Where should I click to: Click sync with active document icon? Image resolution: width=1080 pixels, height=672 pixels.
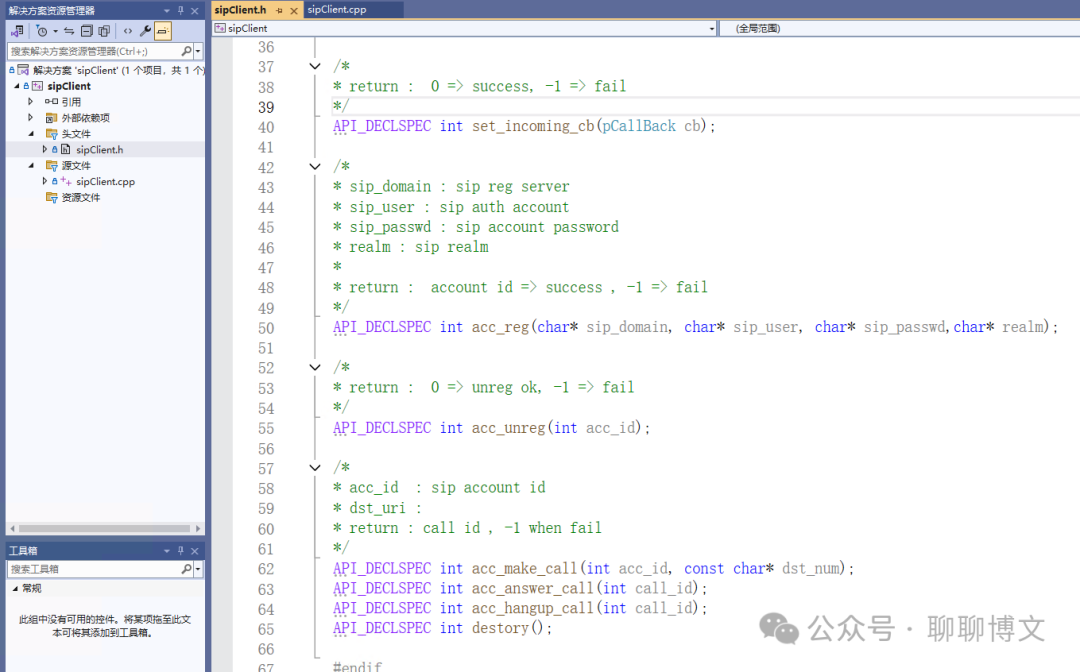[69, 31]
